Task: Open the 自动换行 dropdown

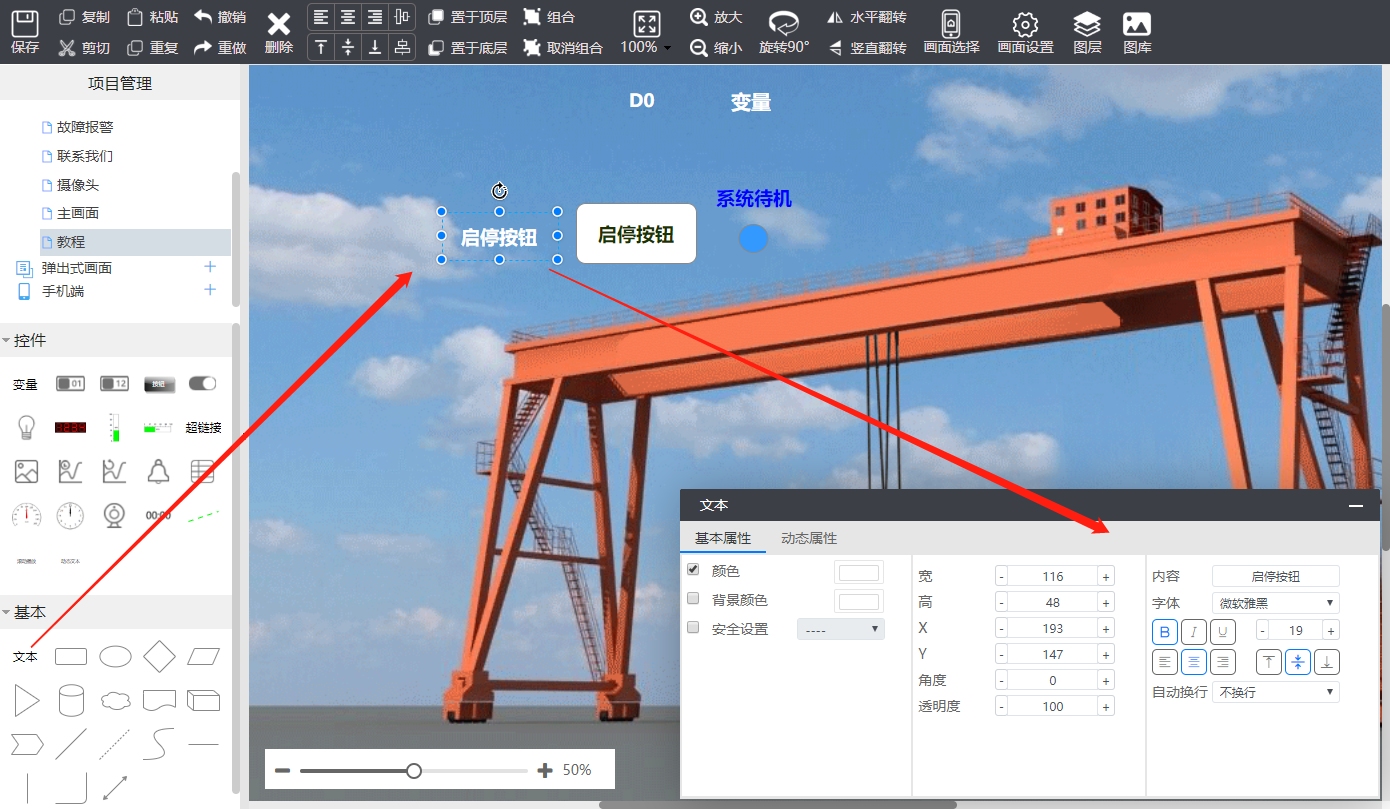Action: pyautogui.click(x=1275, y=692)
